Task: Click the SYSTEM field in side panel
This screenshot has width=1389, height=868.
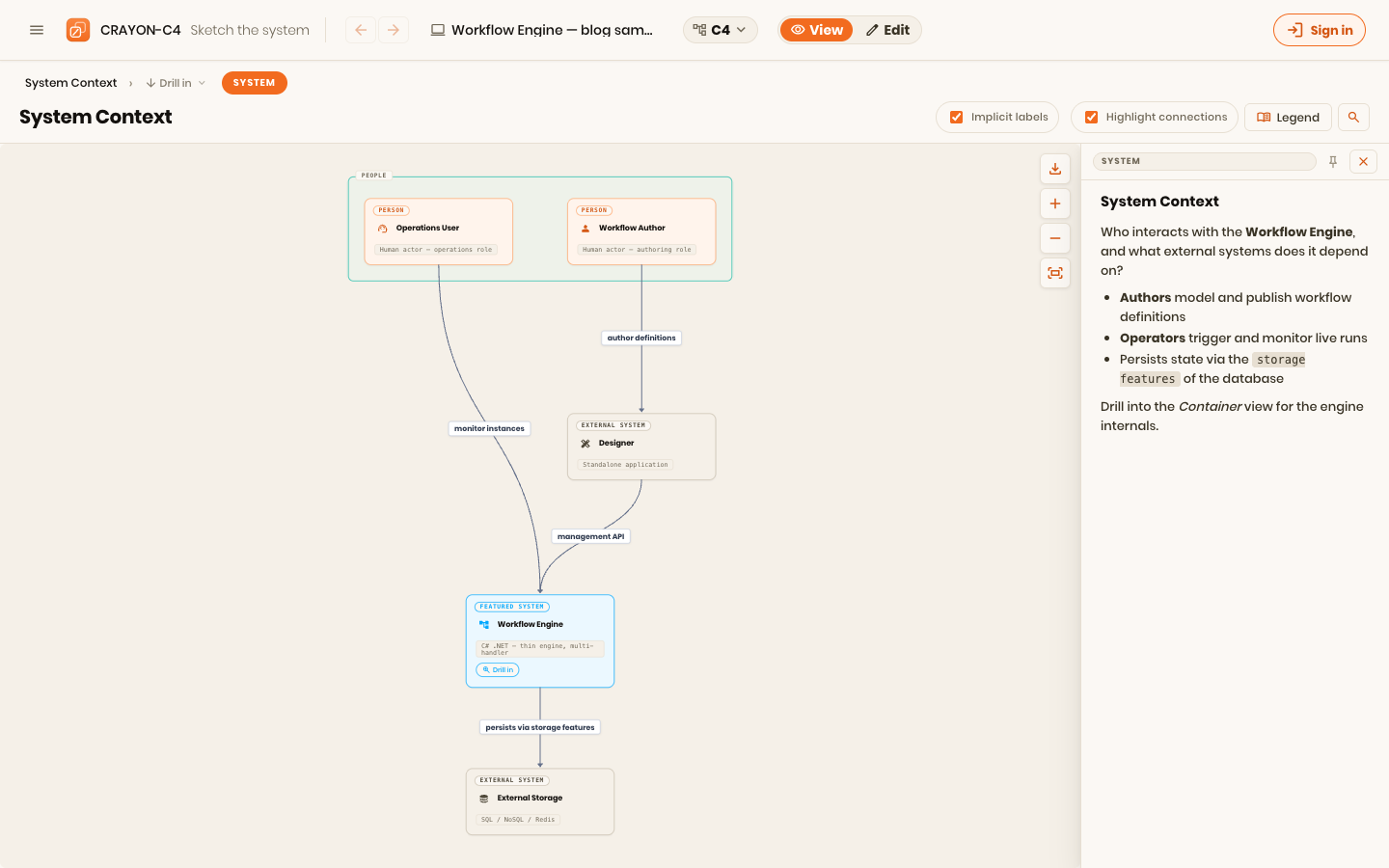Action: pos(1205,162)
